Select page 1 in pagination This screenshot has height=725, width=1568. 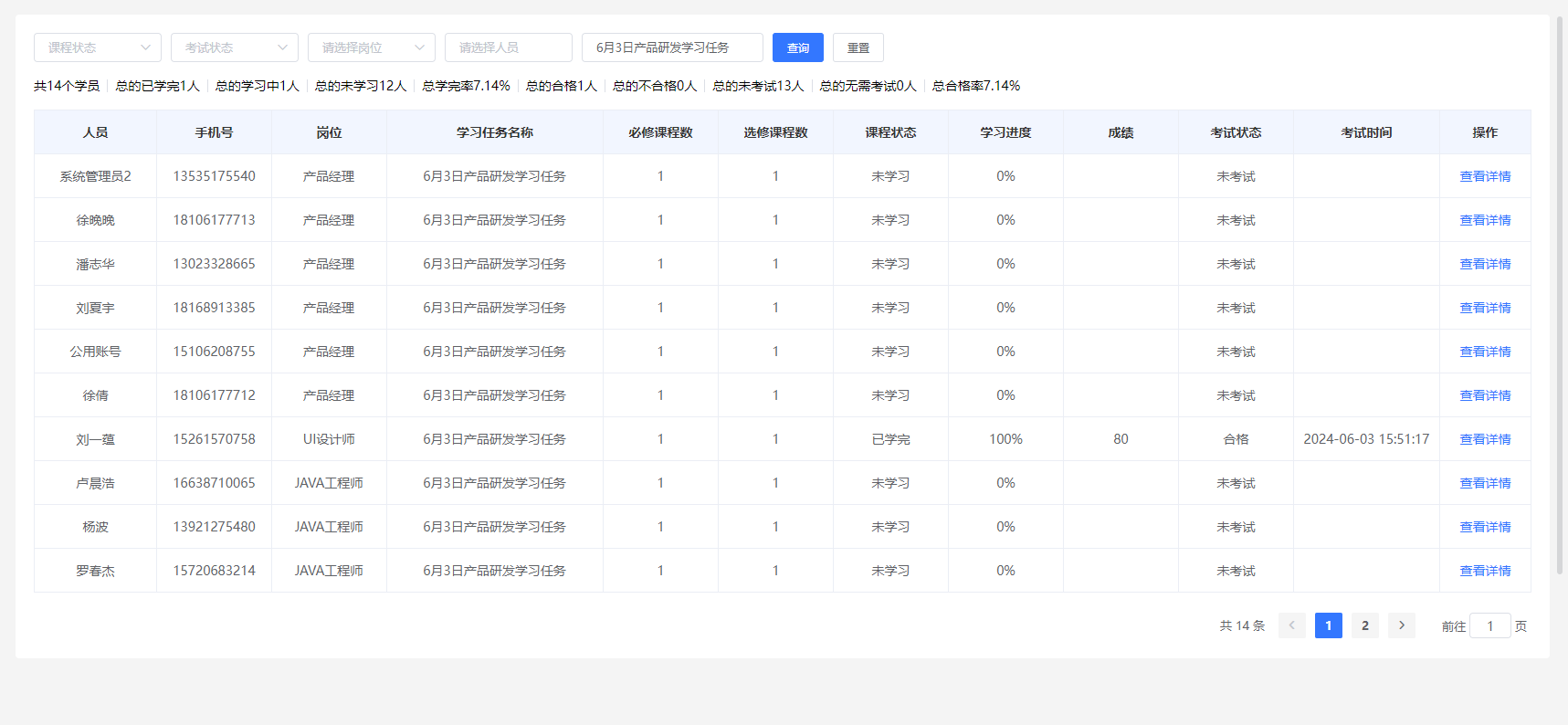click(x=1328, y=625)
